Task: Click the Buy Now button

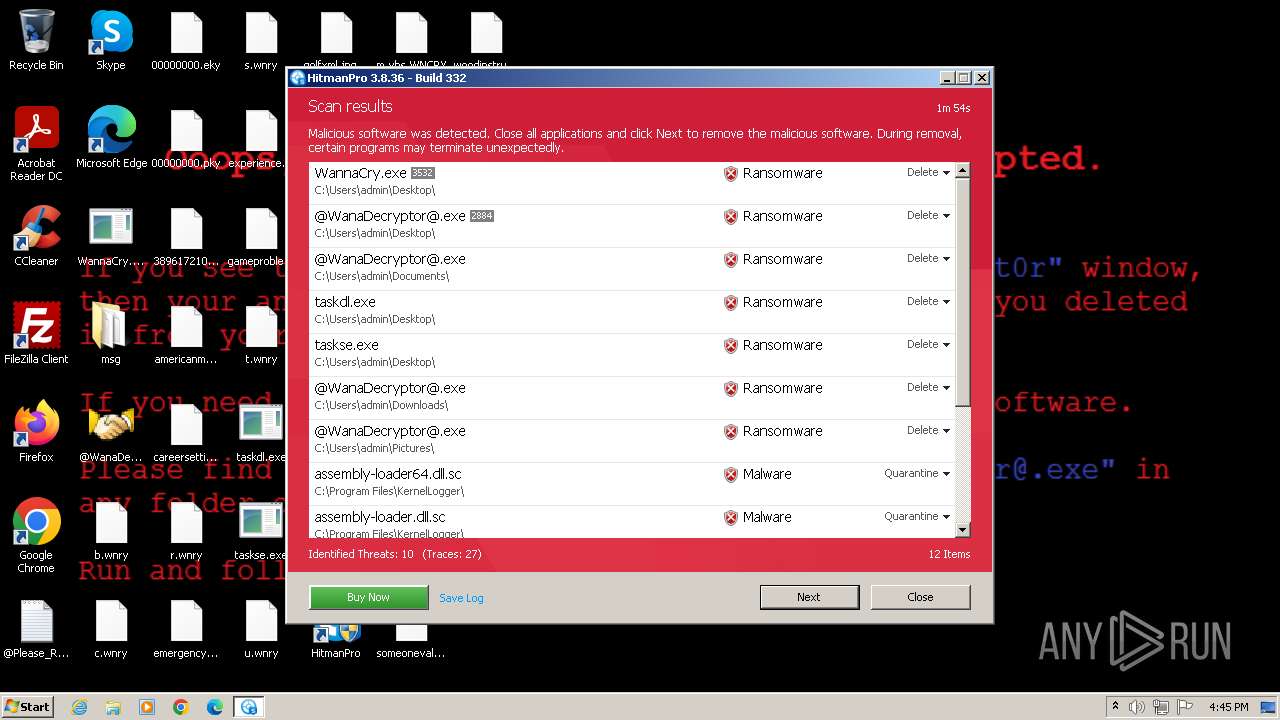Action: click(x=368, y=597)
